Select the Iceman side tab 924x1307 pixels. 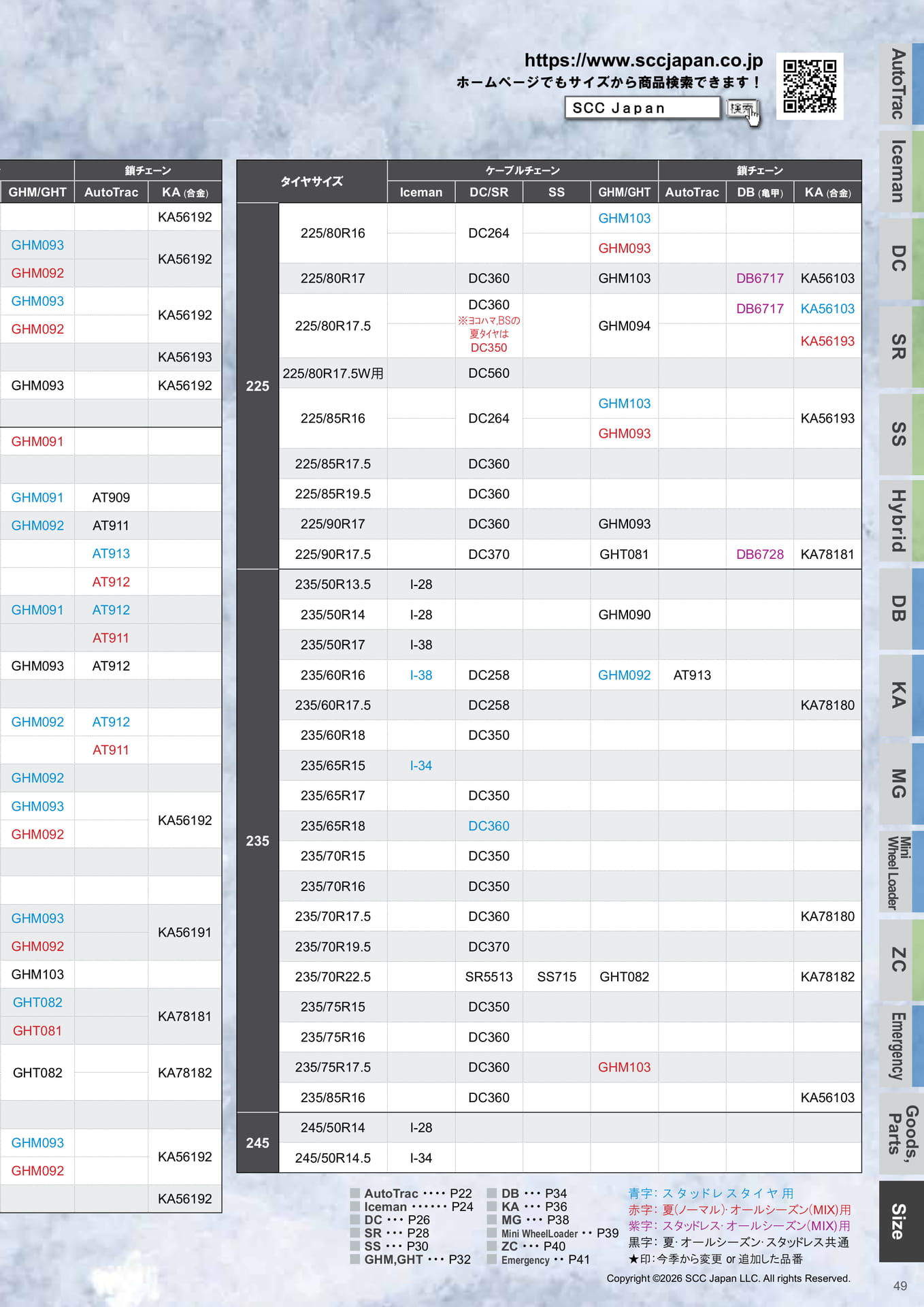[x=900, y=171]
